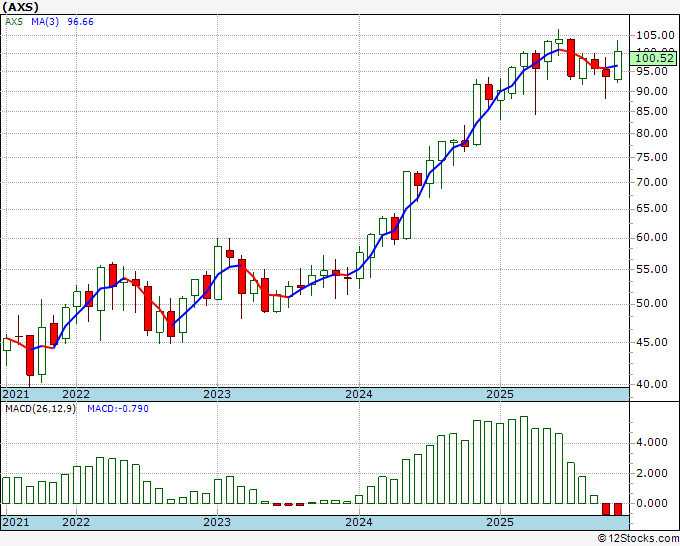Click the 95.00 price axis label
This screenshot has width=680, height=546.
coord(652,71)
